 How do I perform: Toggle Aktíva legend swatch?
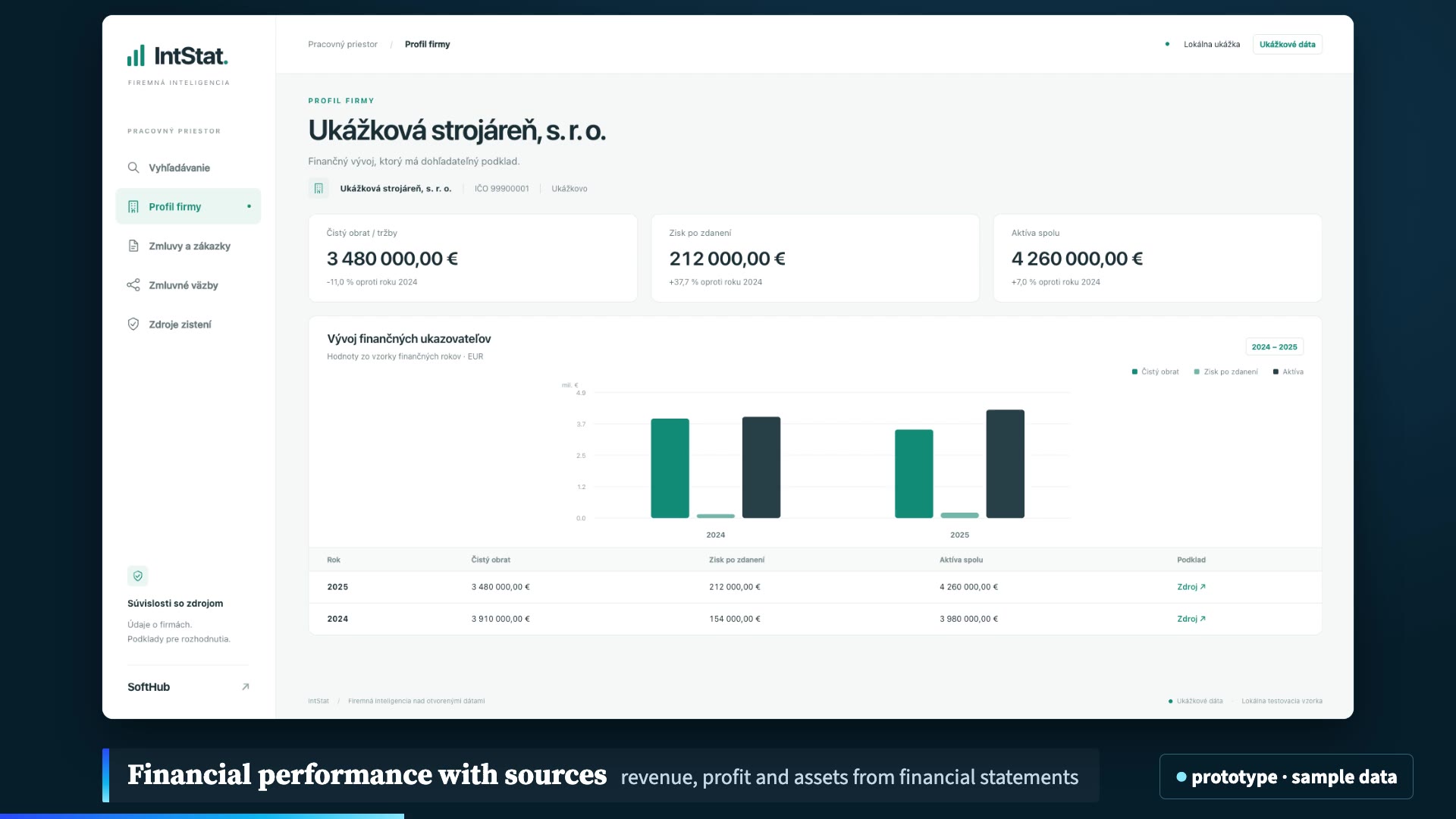1276,372
